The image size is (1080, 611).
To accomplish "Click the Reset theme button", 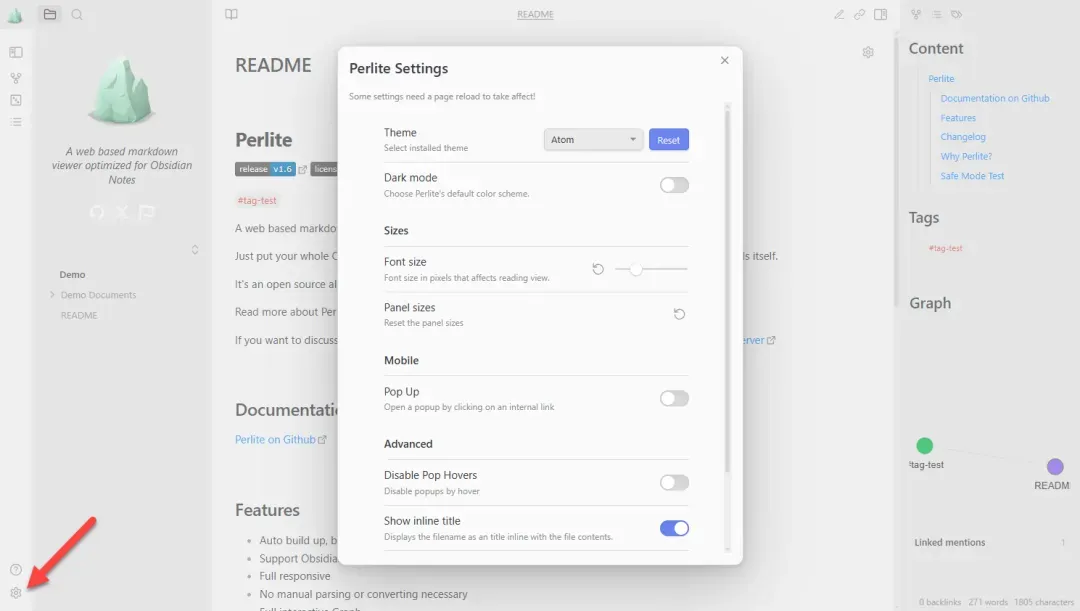I will point(668,140).
